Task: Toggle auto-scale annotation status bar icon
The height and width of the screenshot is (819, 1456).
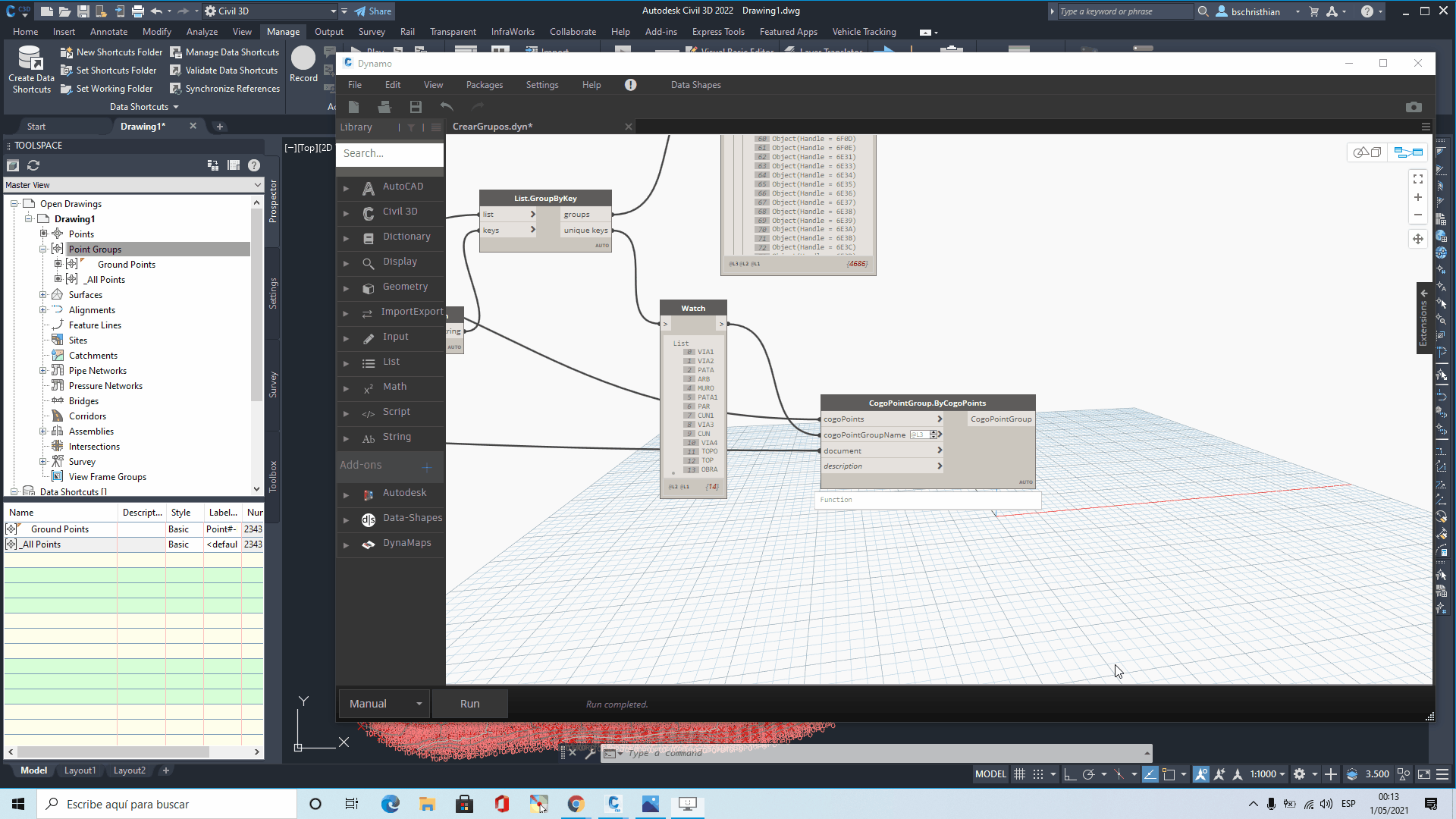Action: tap(1219, 774)
